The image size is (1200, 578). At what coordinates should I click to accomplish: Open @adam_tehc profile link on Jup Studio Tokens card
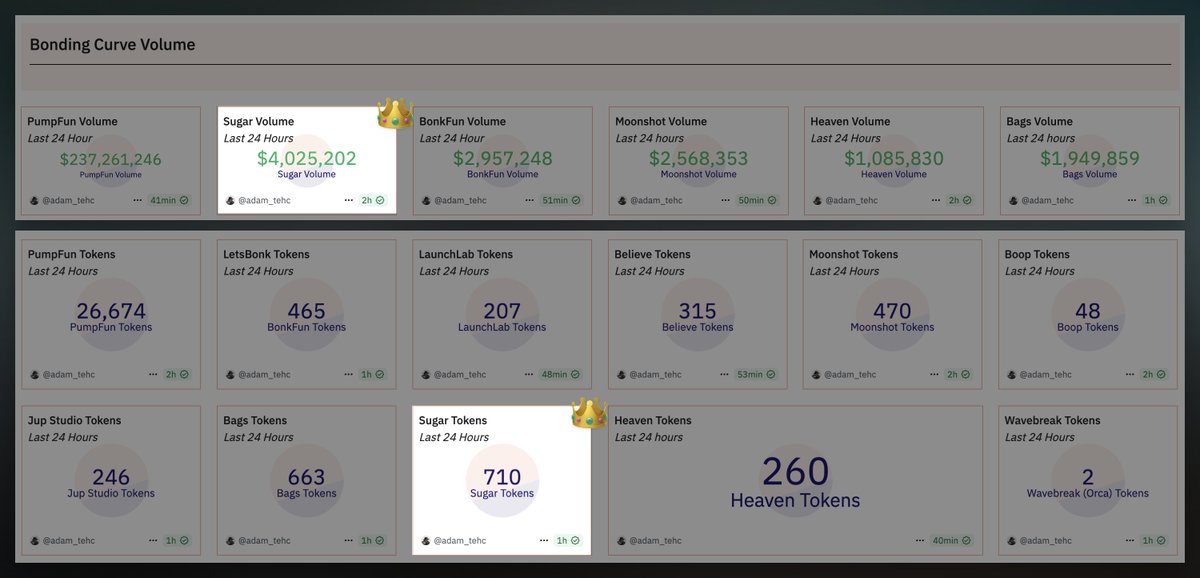[x=68, y=541]
